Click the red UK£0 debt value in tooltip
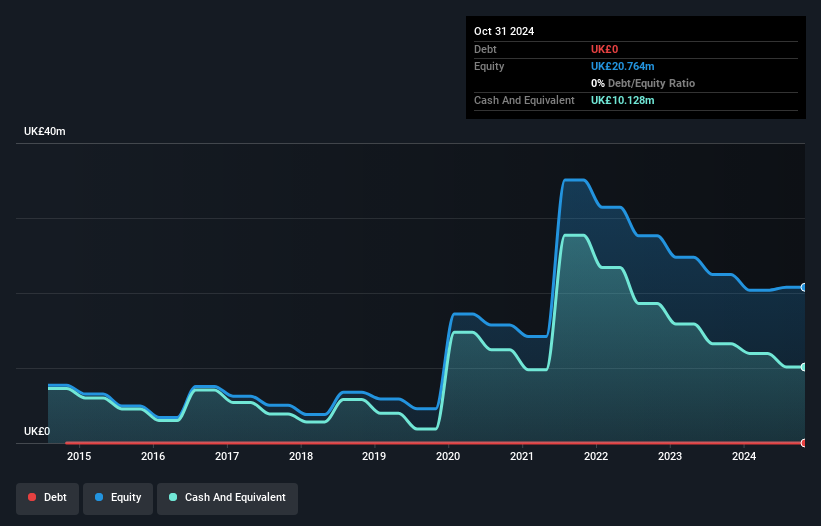This screenshot has height=526, width=821. click(604, 49)
